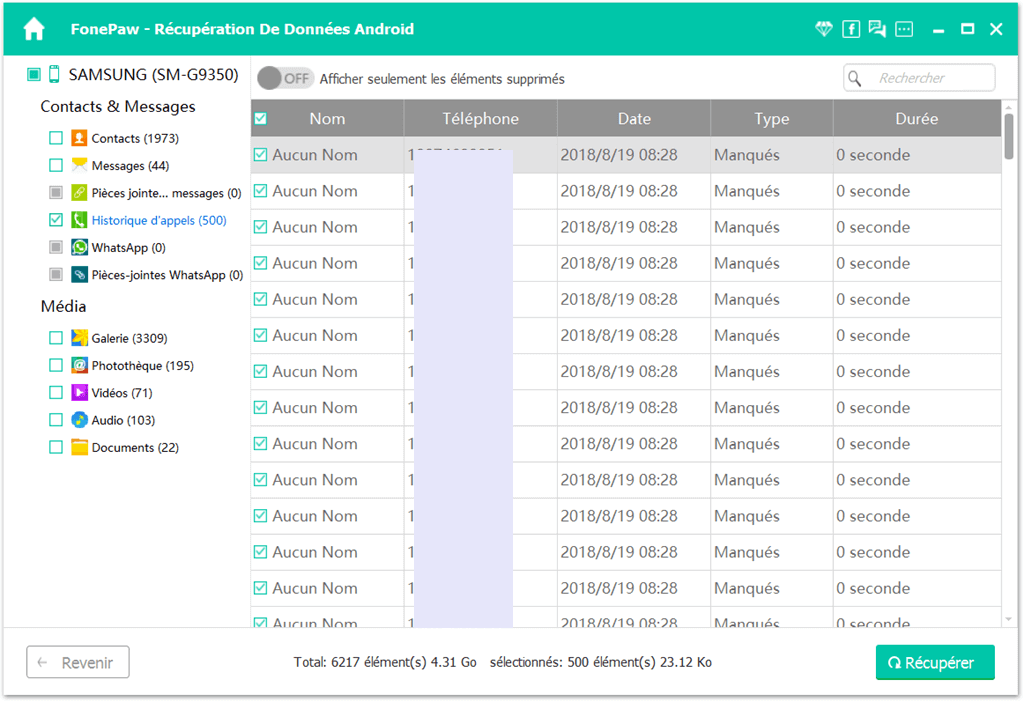Viewport: 1024px width, 702px height.
Task: Click the Samsung phone device icon
Action: pyautogui.click(x=54, y=74)
